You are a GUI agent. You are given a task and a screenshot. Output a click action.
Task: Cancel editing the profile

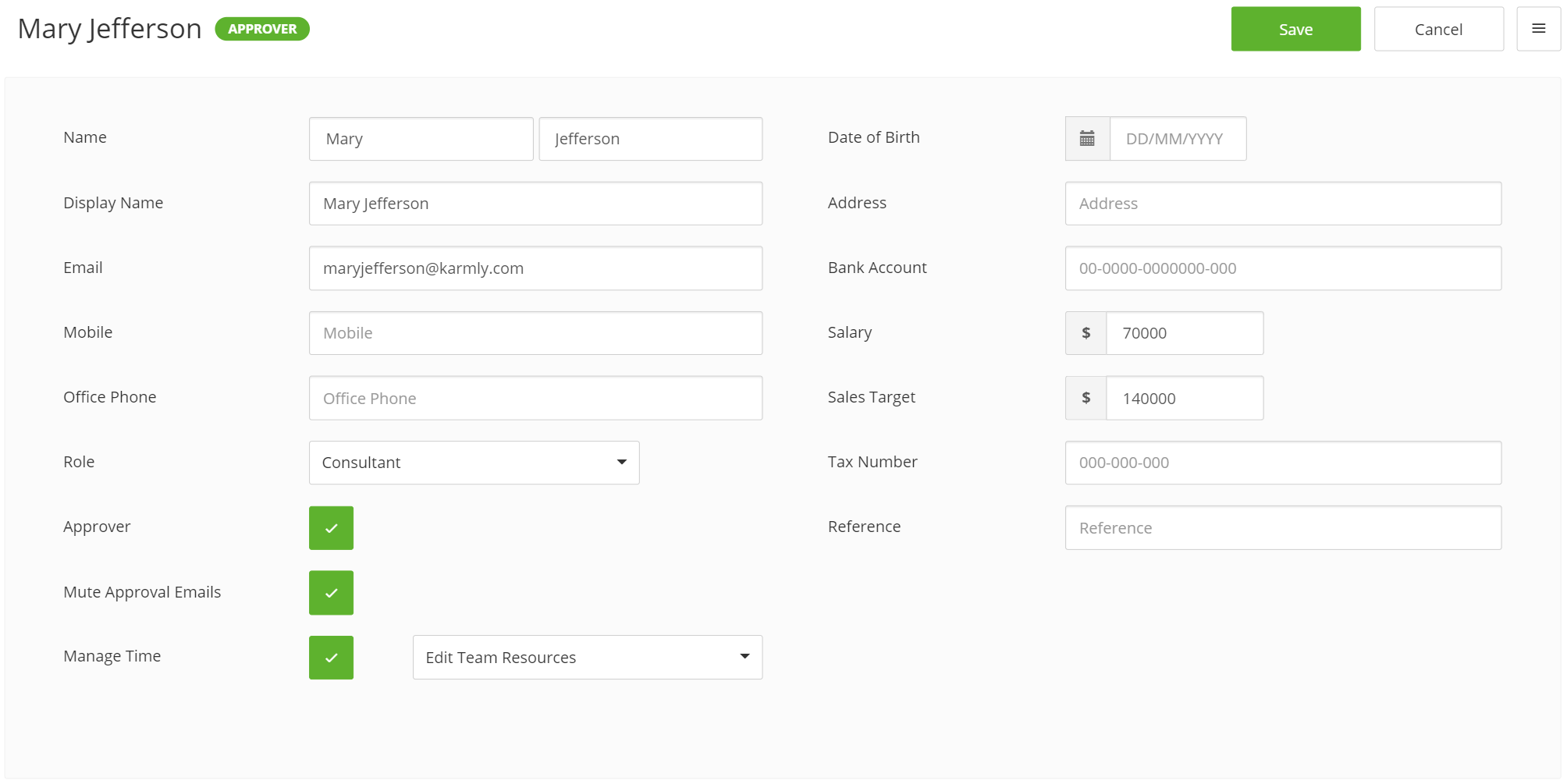pyautogui.click(x=1438, y=29)
